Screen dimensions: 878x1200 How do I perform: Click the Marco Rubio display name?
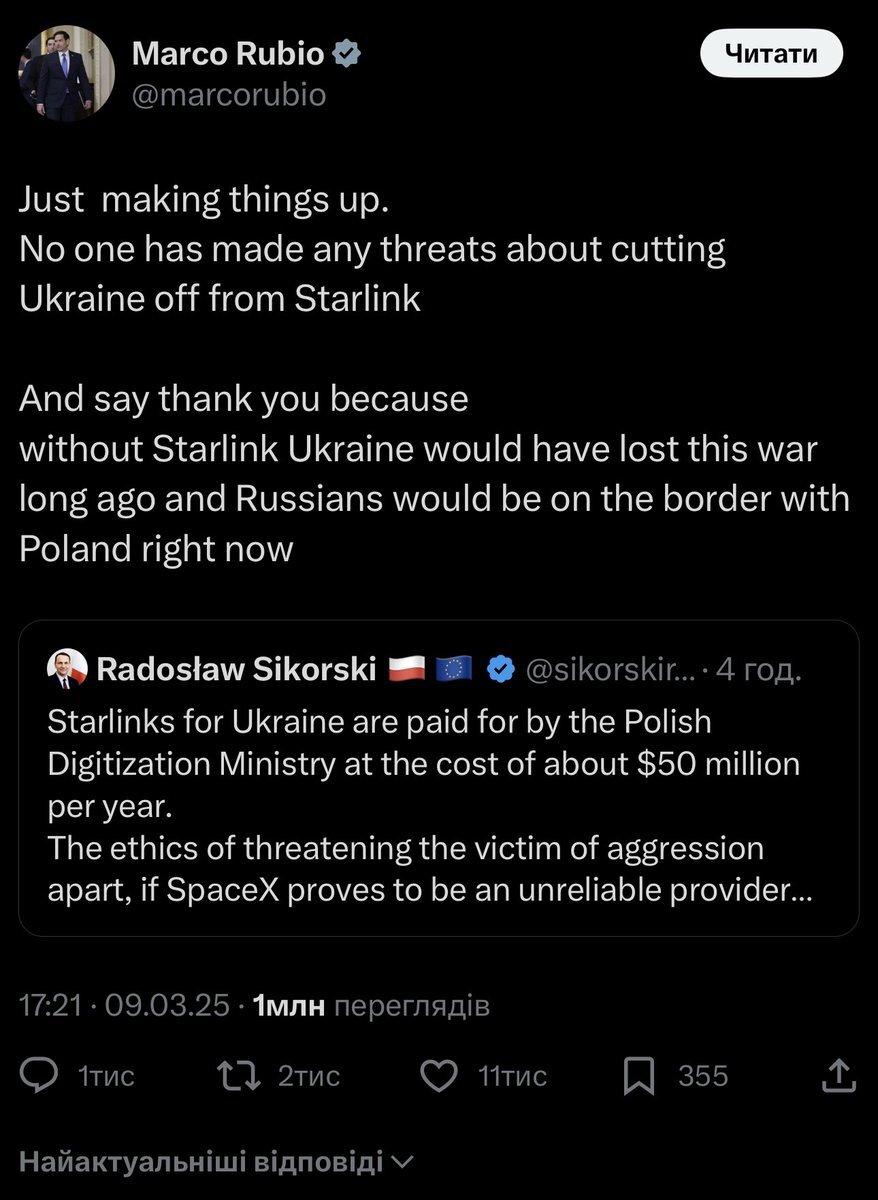[228, 54]
